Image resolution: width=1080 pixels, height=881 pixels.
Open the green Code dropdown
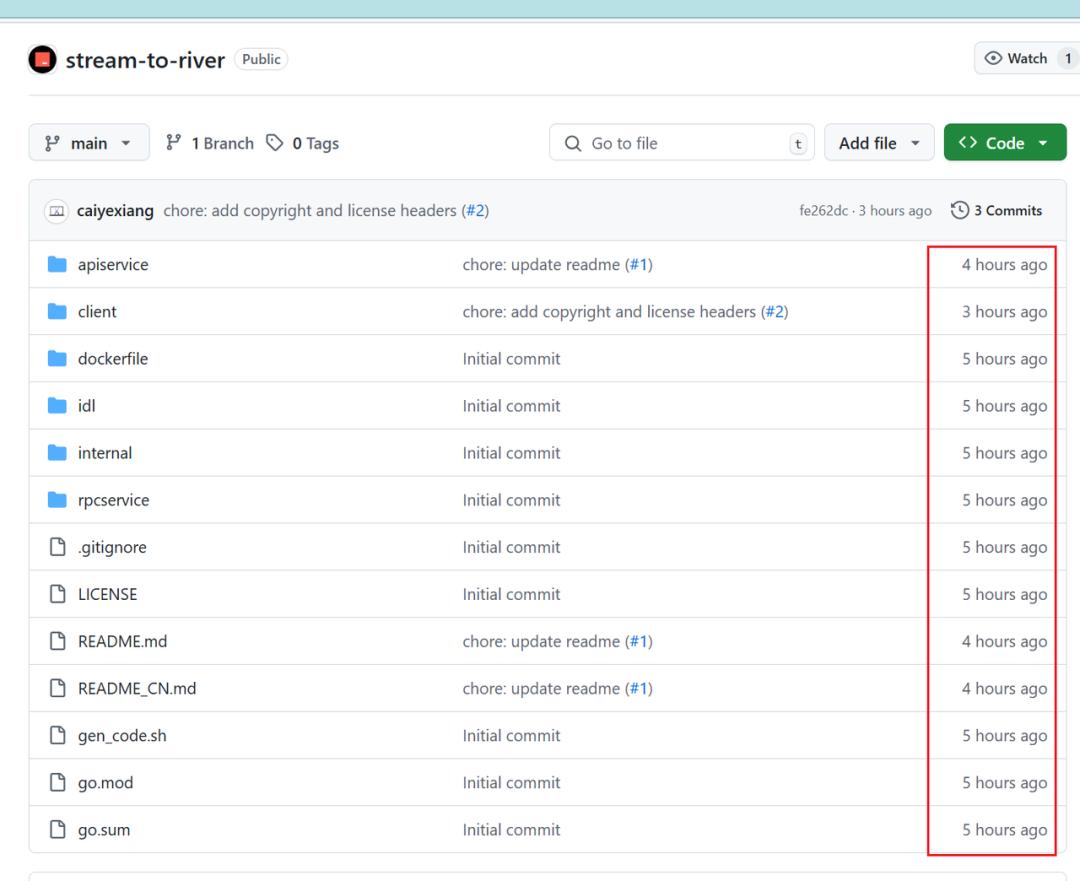pyautogui.click(x=1004, y=143)
